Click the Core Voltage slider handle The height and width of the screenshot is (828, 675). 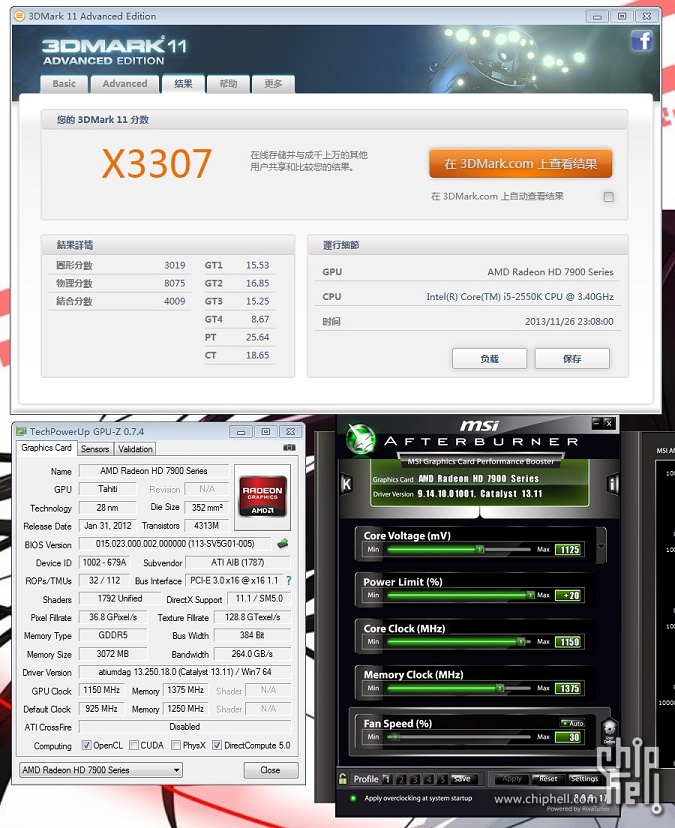coord(480,550)
